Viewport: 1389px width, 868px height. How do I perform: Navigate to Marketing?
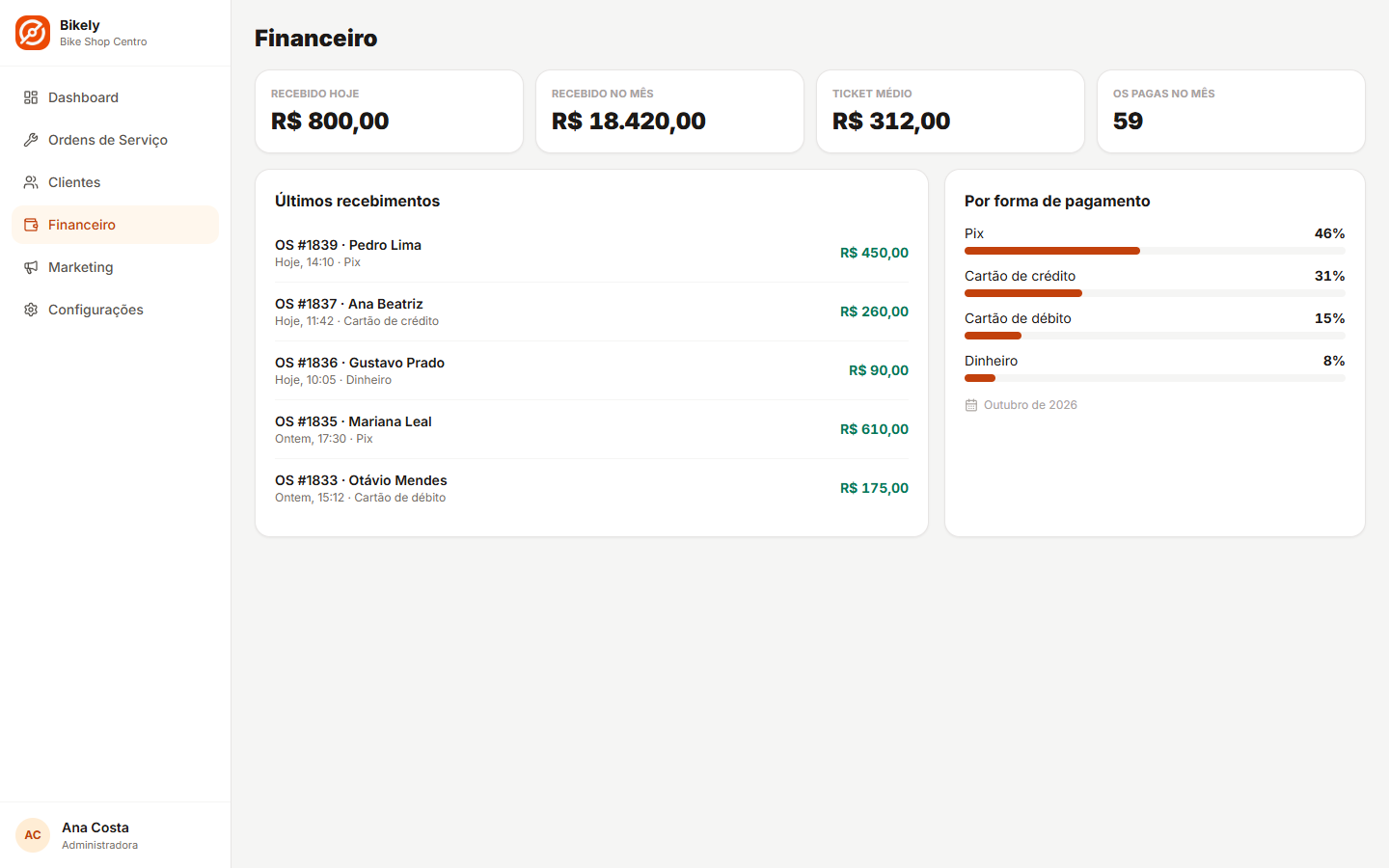116,267
